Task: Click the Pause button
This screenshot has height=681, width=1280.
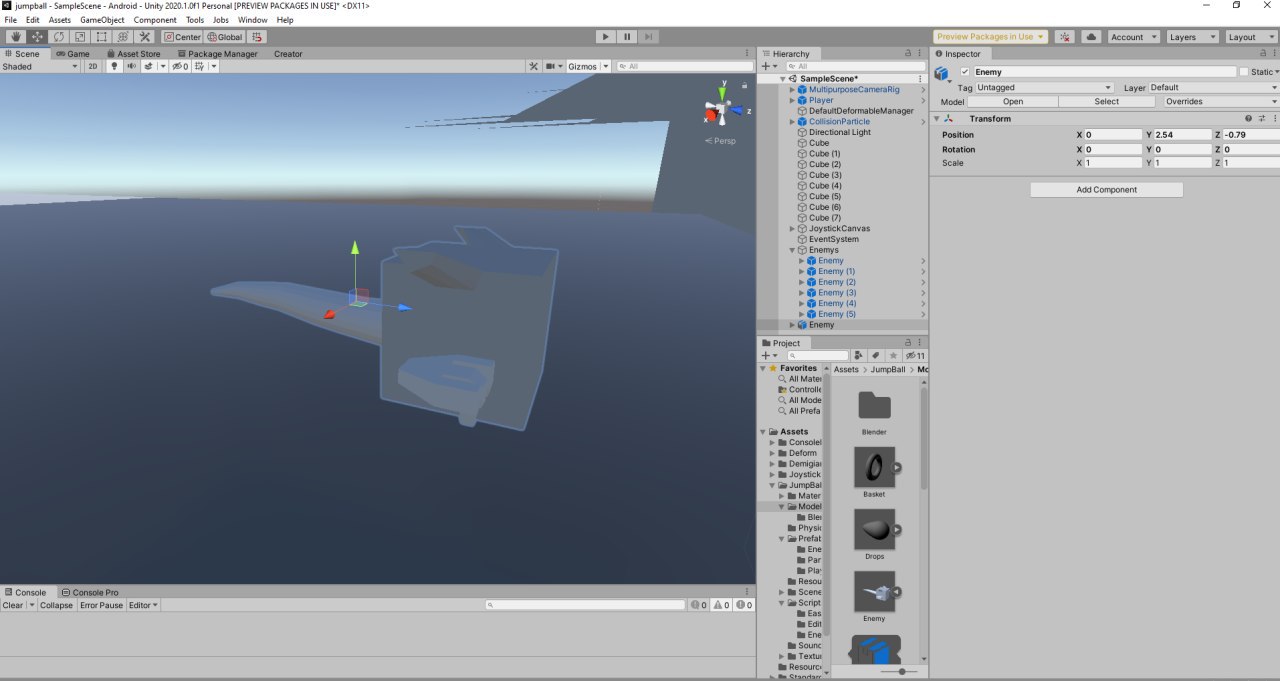Action: click(627, 37)
